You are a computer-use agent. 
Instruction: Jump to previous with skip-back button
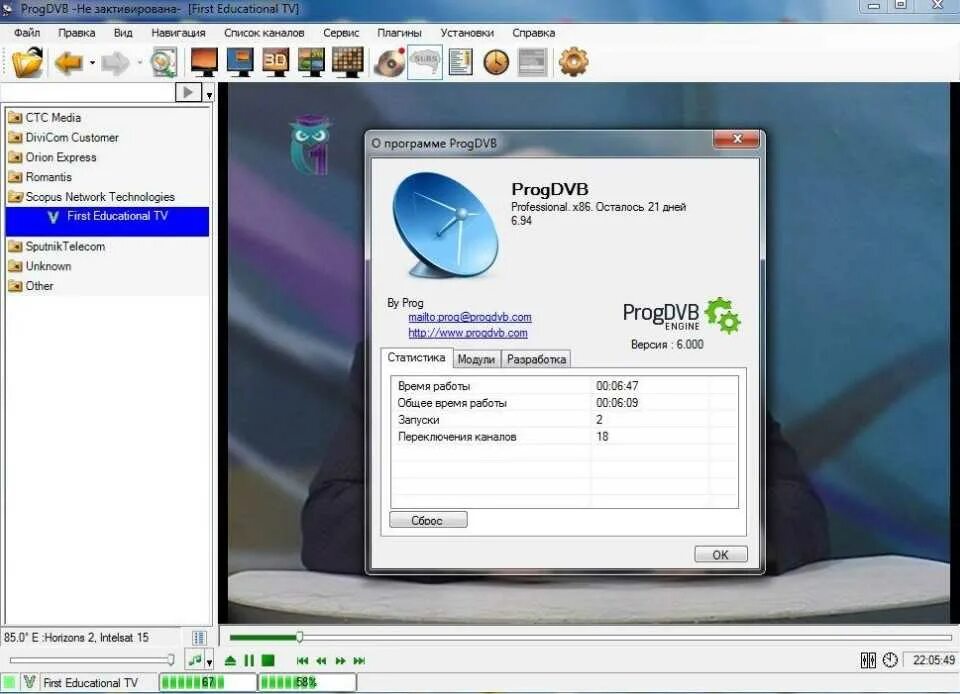[302, 661]
